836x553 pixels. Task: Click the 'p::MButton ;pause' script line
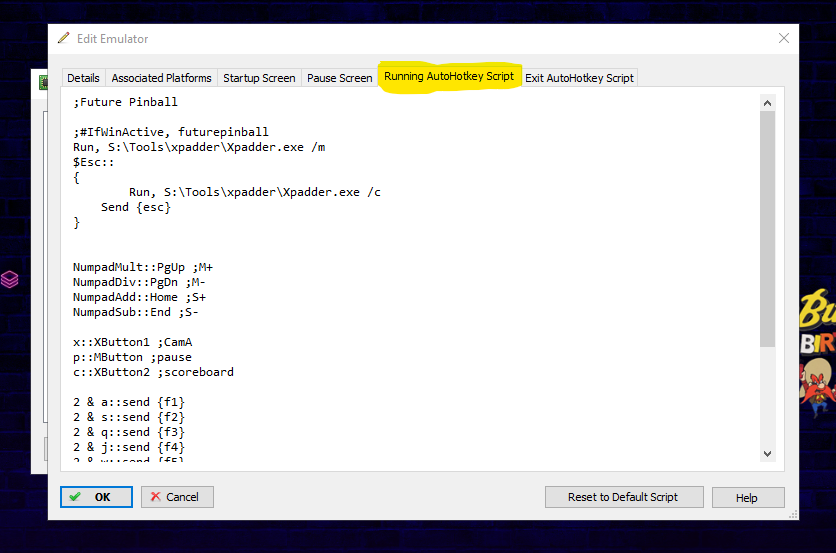pos(132,357)
